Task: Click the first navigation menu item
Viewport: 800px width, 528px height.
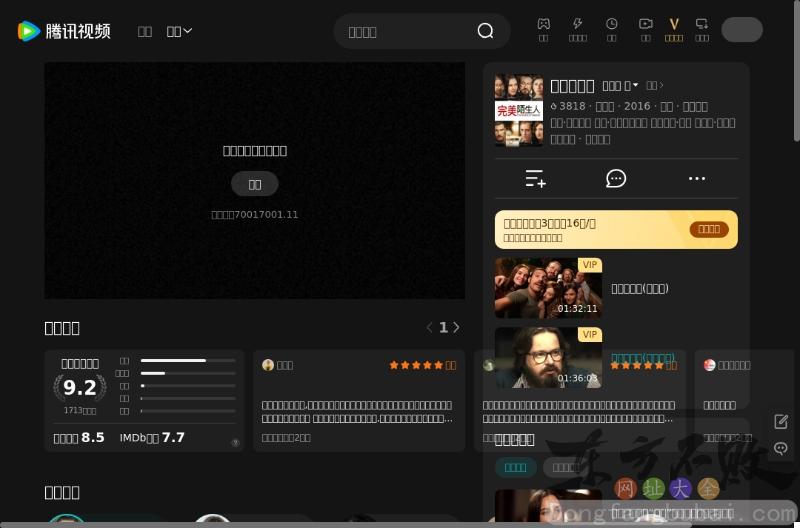Action: [x=145, y=31]
